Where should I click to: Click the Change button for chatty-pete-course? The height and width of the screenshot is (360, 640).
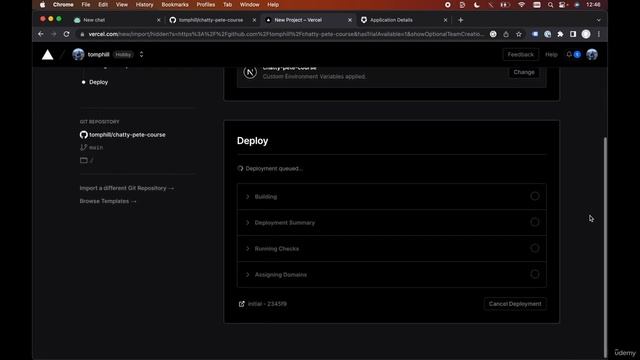click(524, 72)
